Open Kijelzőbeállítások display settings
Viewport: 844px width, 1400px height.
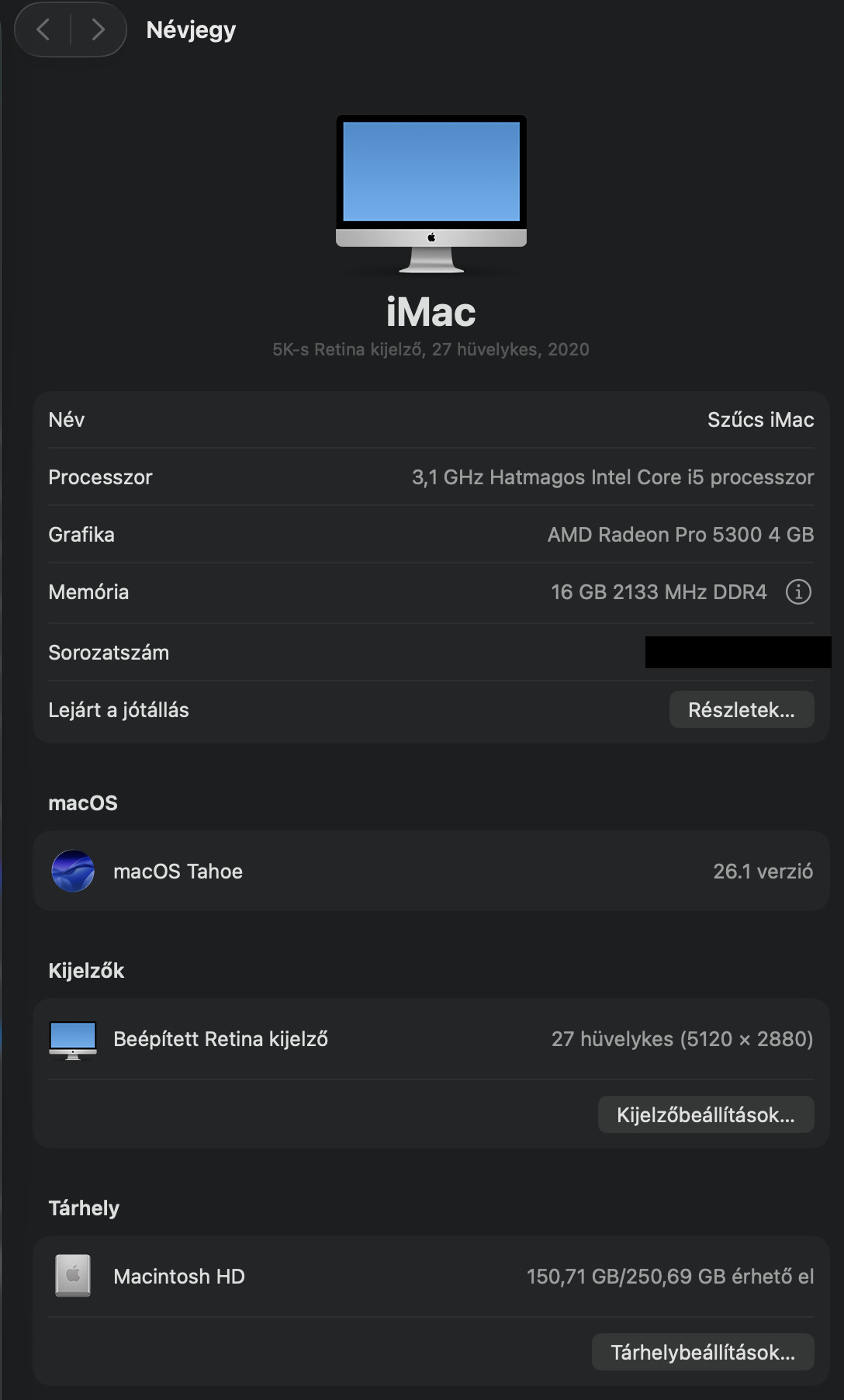[705, 1115]
